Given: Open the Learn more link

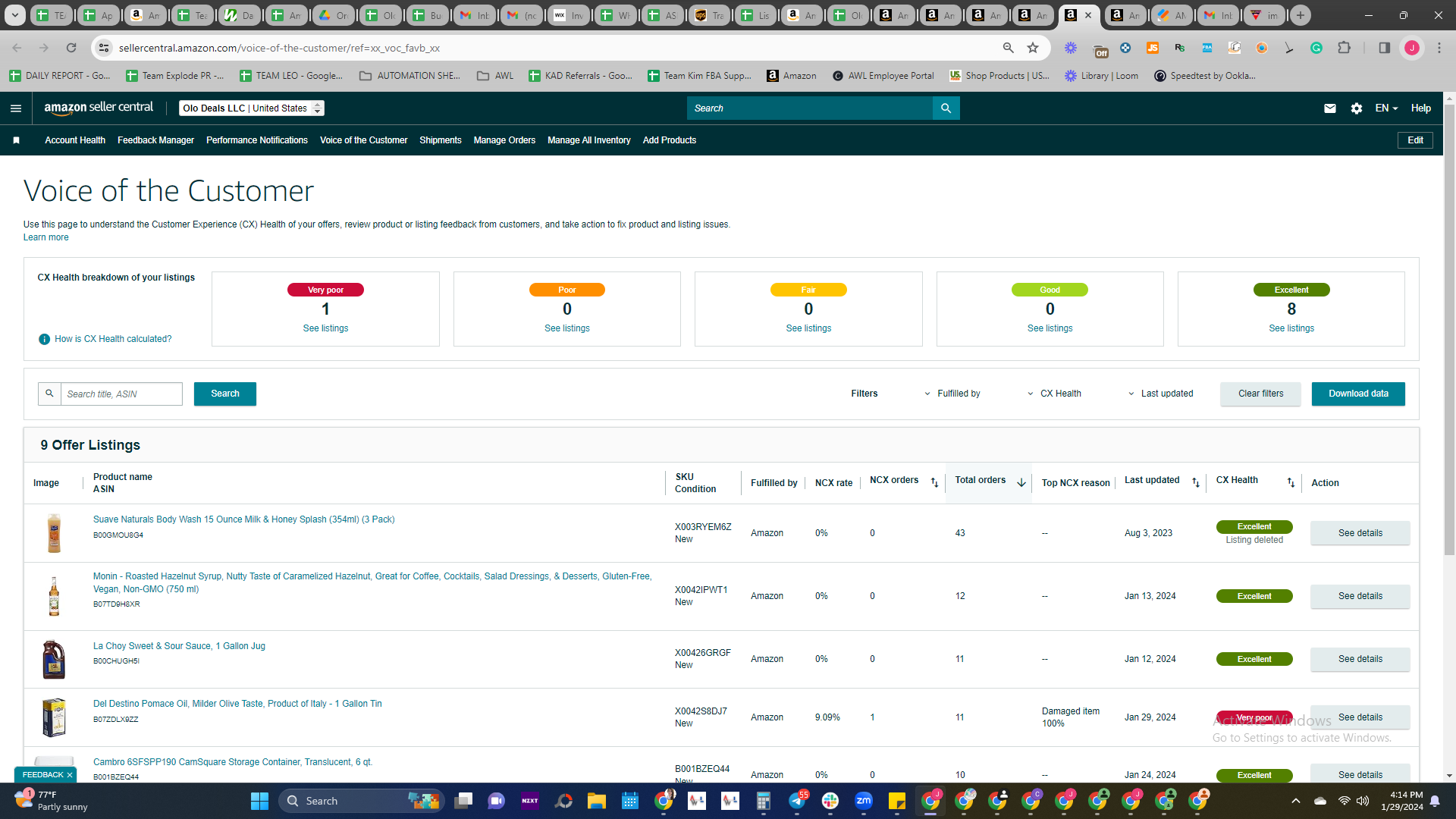Looking at the screenshot, I should [x=45, y=237].
